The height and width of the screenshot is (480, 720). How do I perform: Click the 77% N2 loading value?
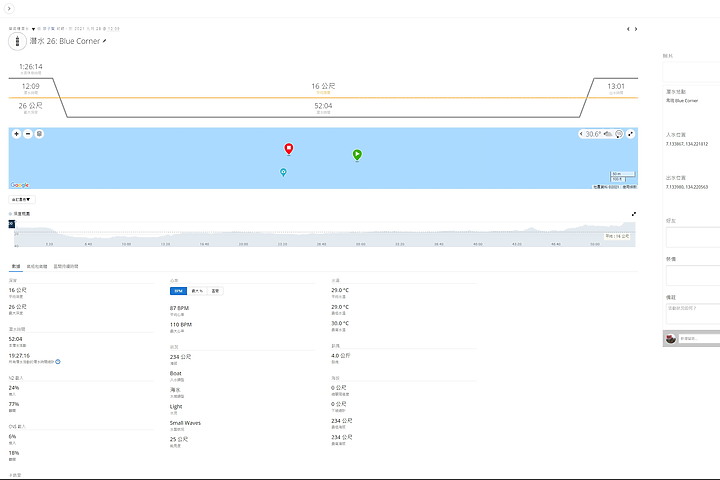click(14, 404)
